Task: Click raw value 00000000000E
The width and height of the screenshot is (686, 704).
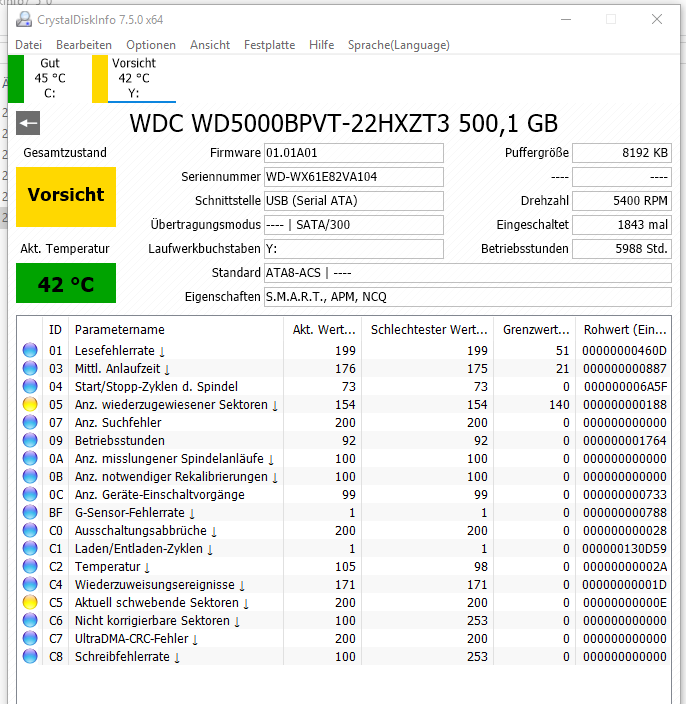Action: [624, 603]
